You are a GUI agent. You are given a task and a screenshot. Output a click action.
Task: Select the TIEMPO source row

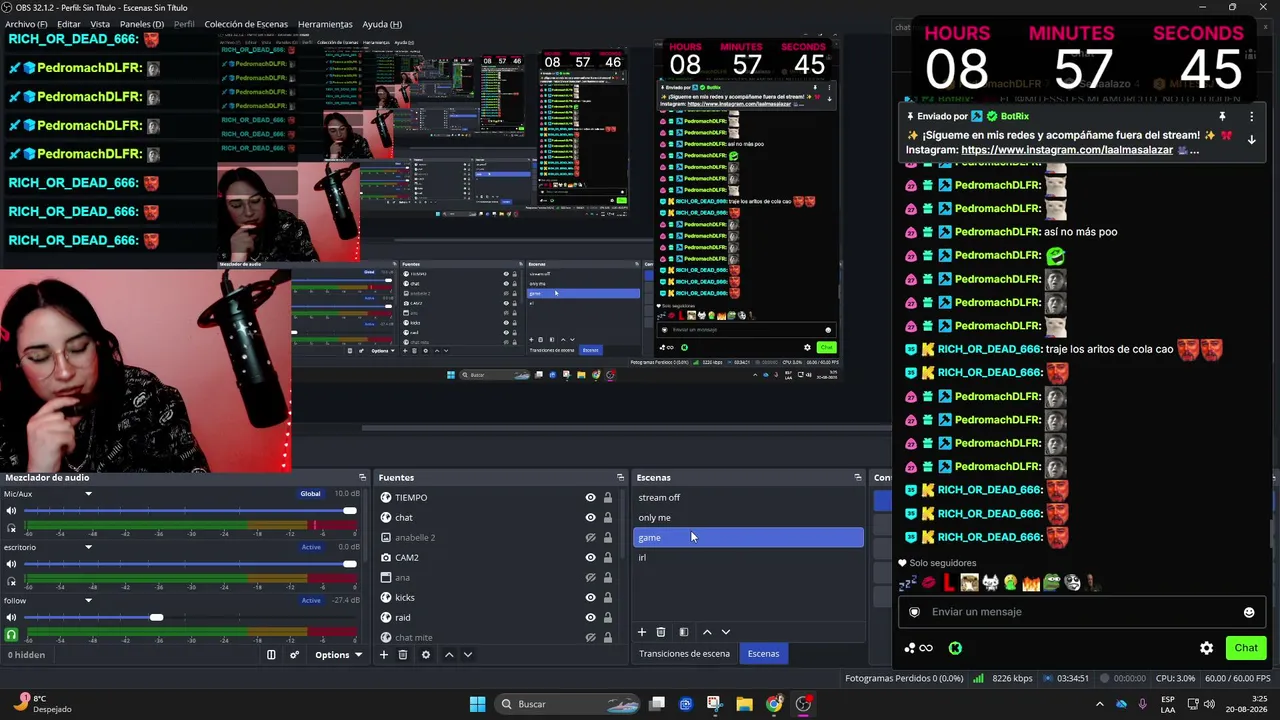500,498
